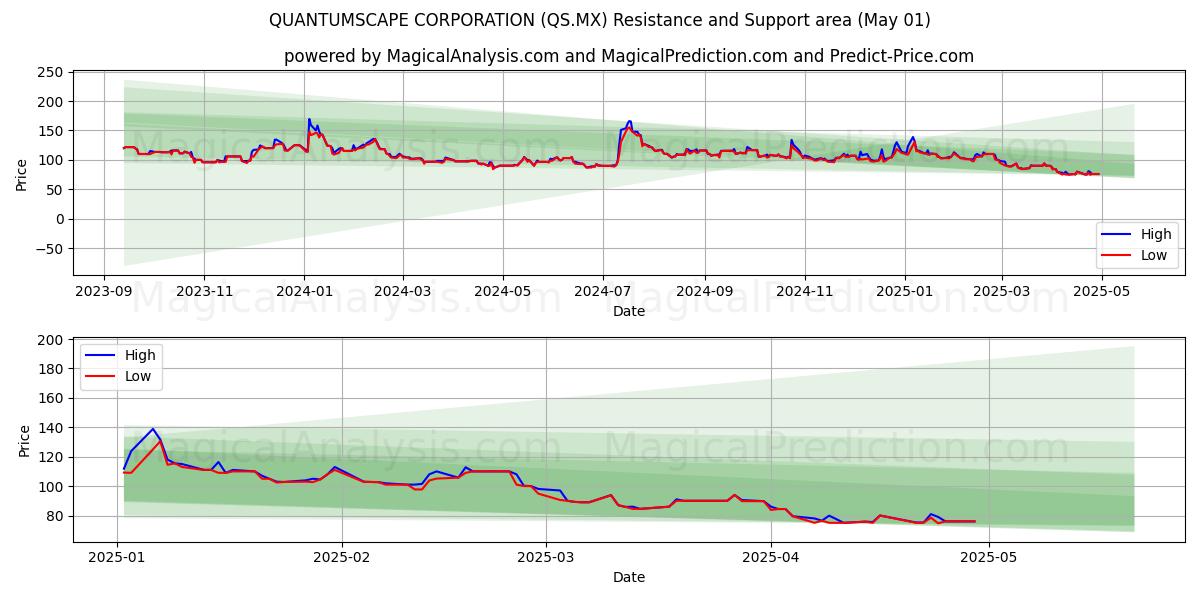Click the 2025-04 tick label in bottom chart
Screen dimensions: 1200x600
tap(771, 556)
